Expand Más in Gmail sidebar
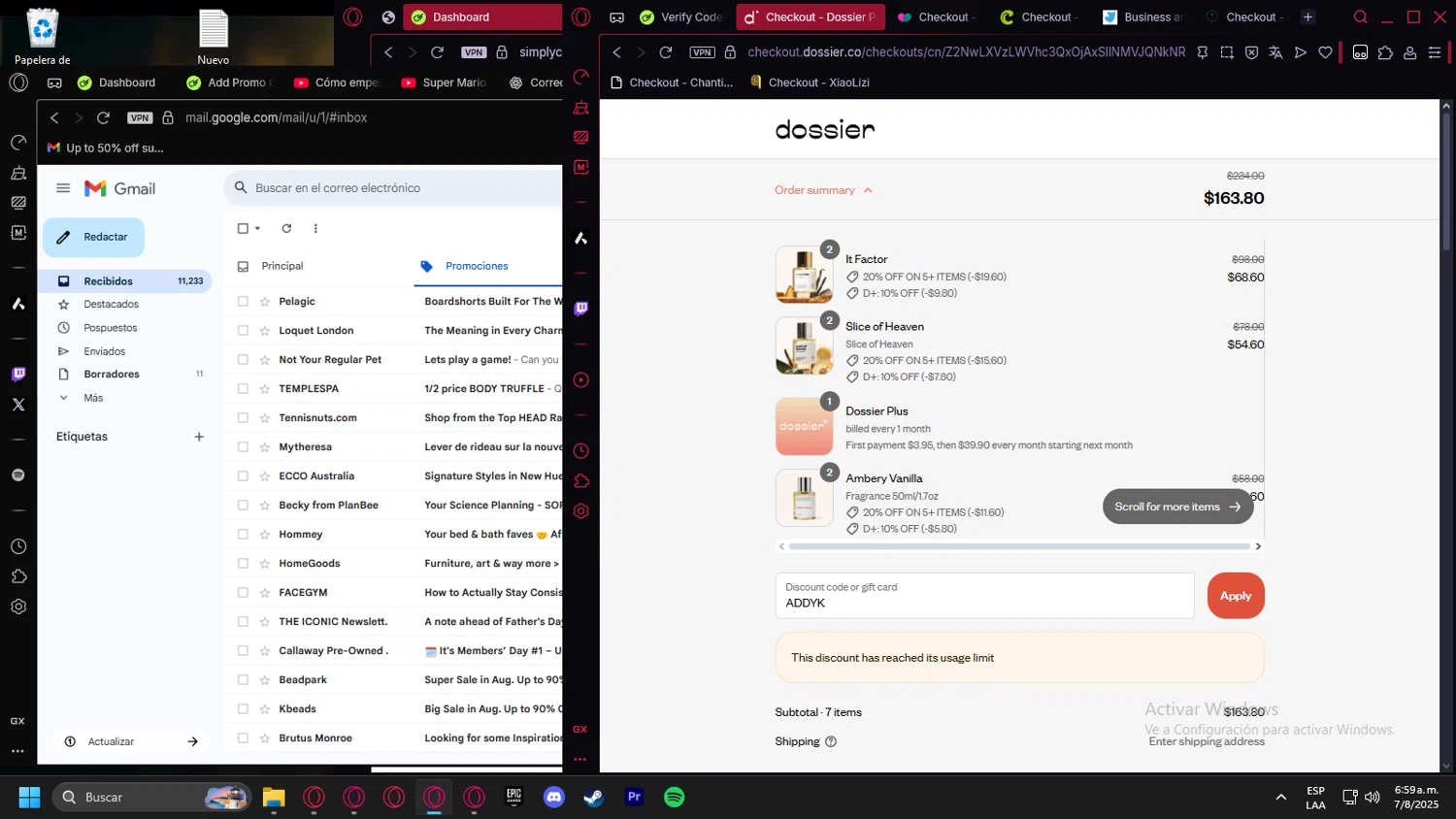 93,398
